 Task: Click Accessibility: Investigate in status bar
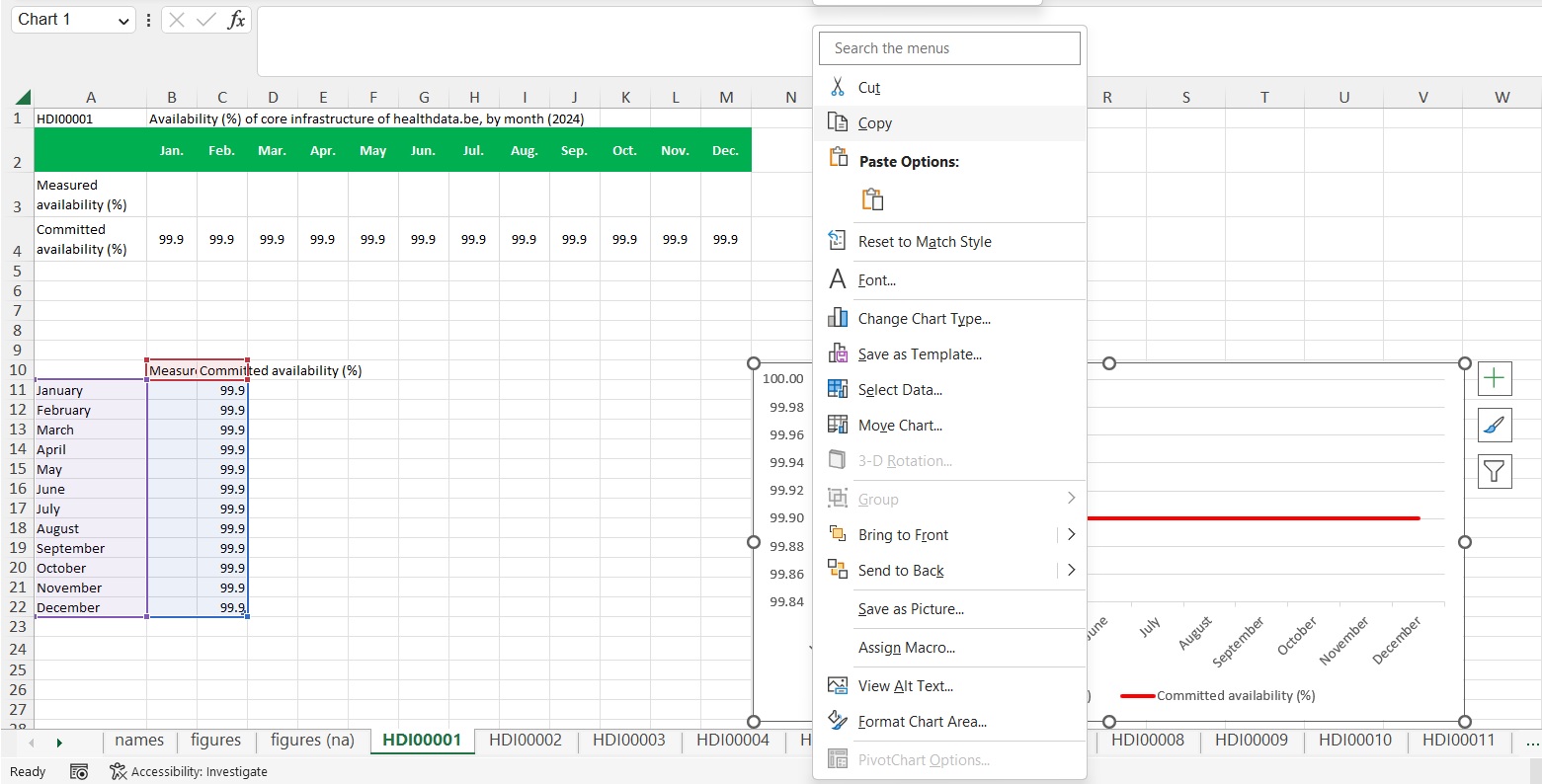(x=189, y=771)
